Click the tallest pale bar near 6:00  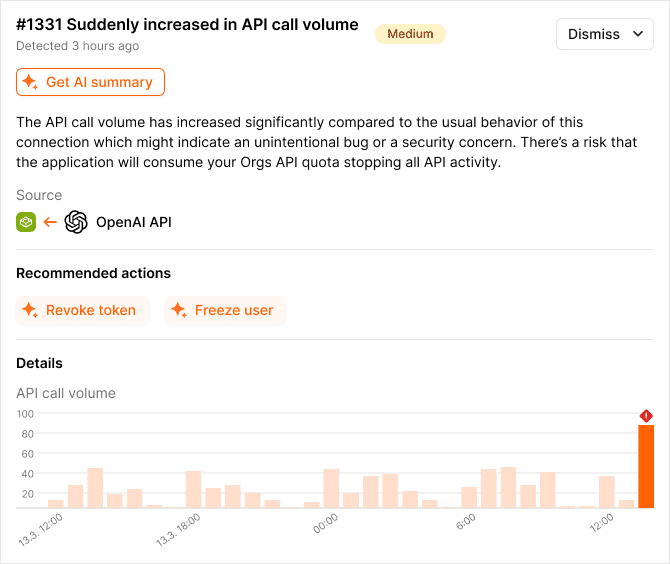coord(508,488)
